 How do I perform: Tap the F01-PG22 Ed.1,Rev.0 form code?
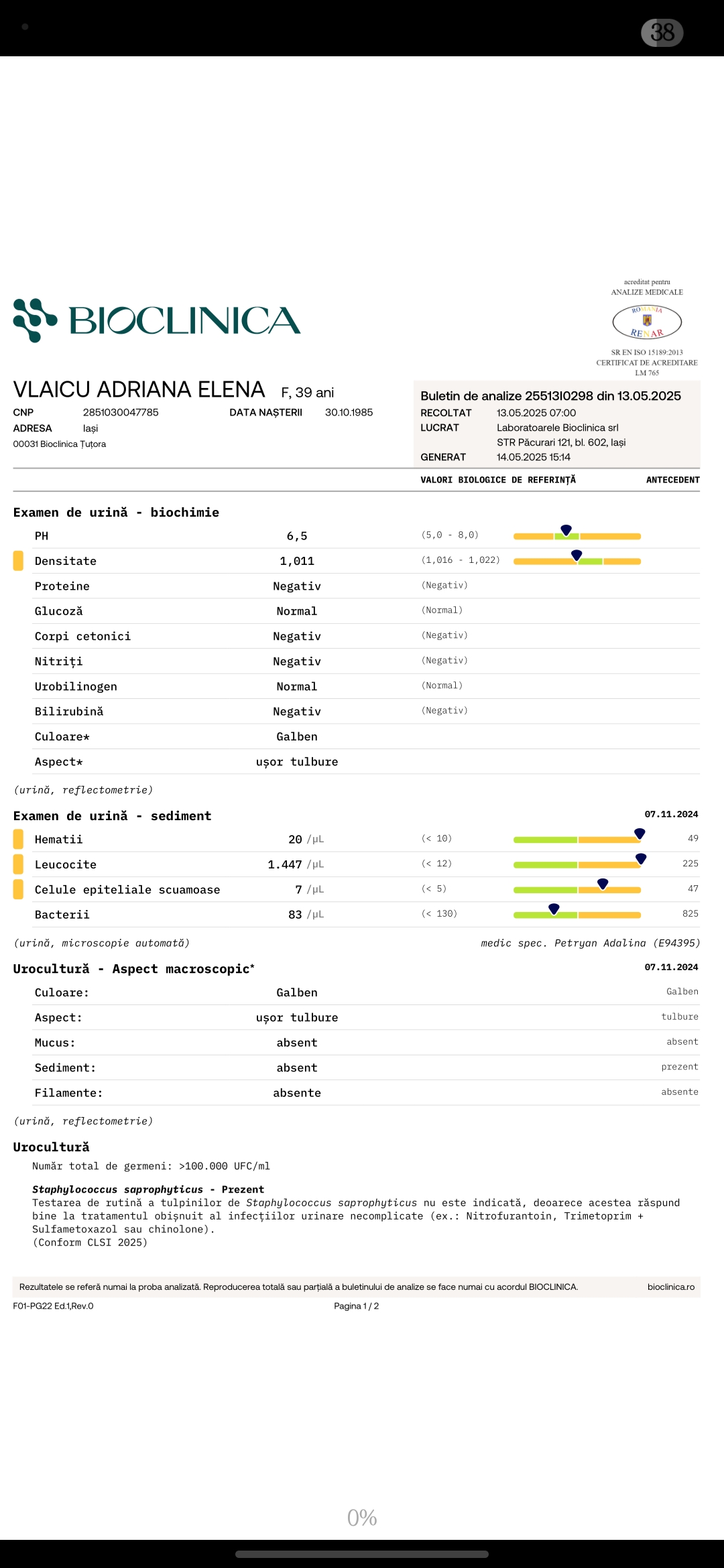[54, 1306]
